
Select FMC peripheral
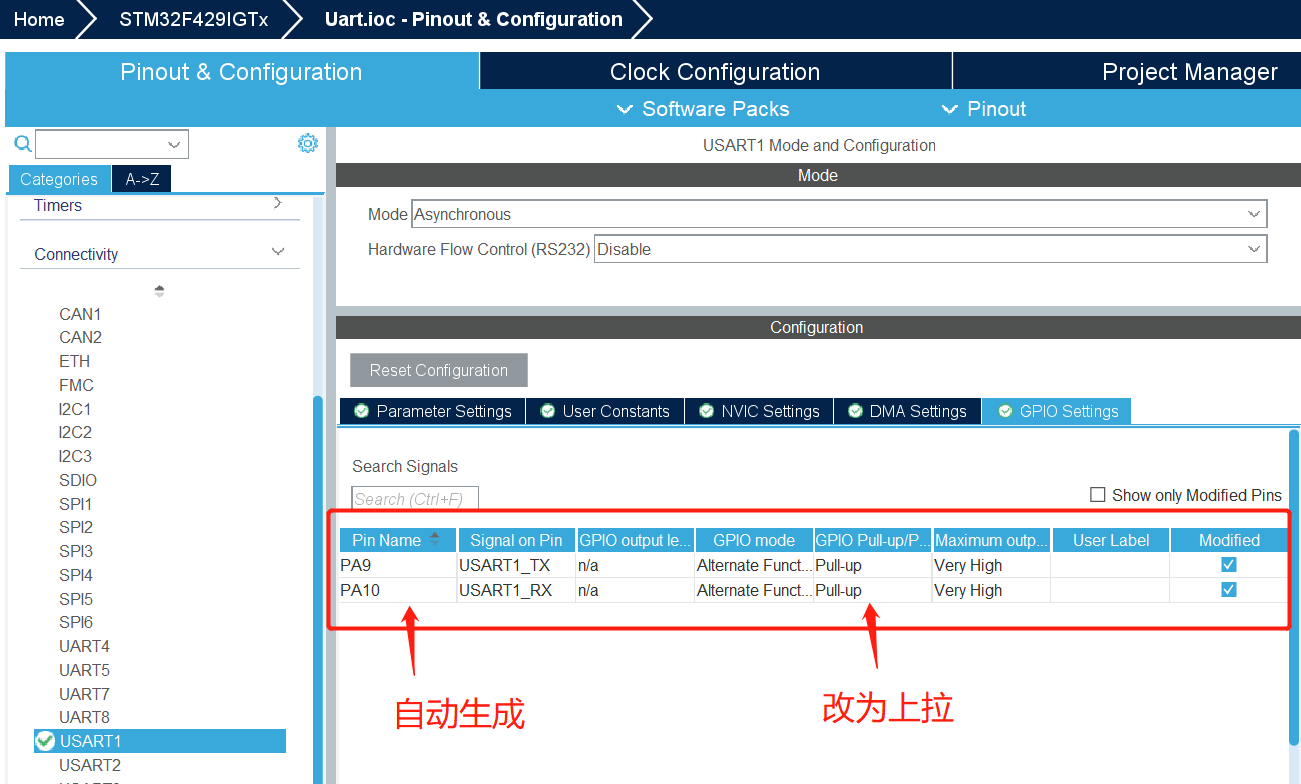coord(76,385)
